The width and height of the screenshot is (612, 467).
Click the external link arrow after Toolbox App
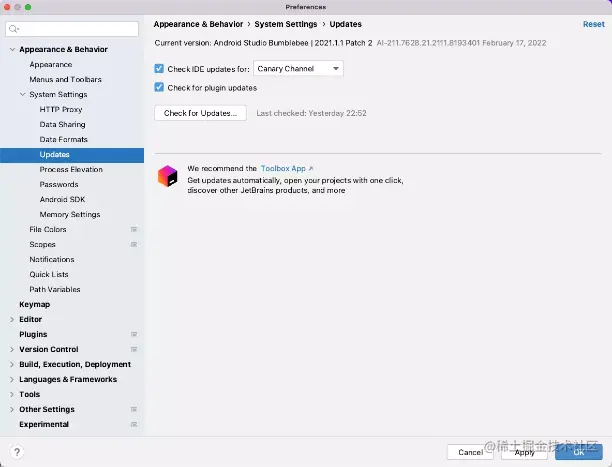311,169
